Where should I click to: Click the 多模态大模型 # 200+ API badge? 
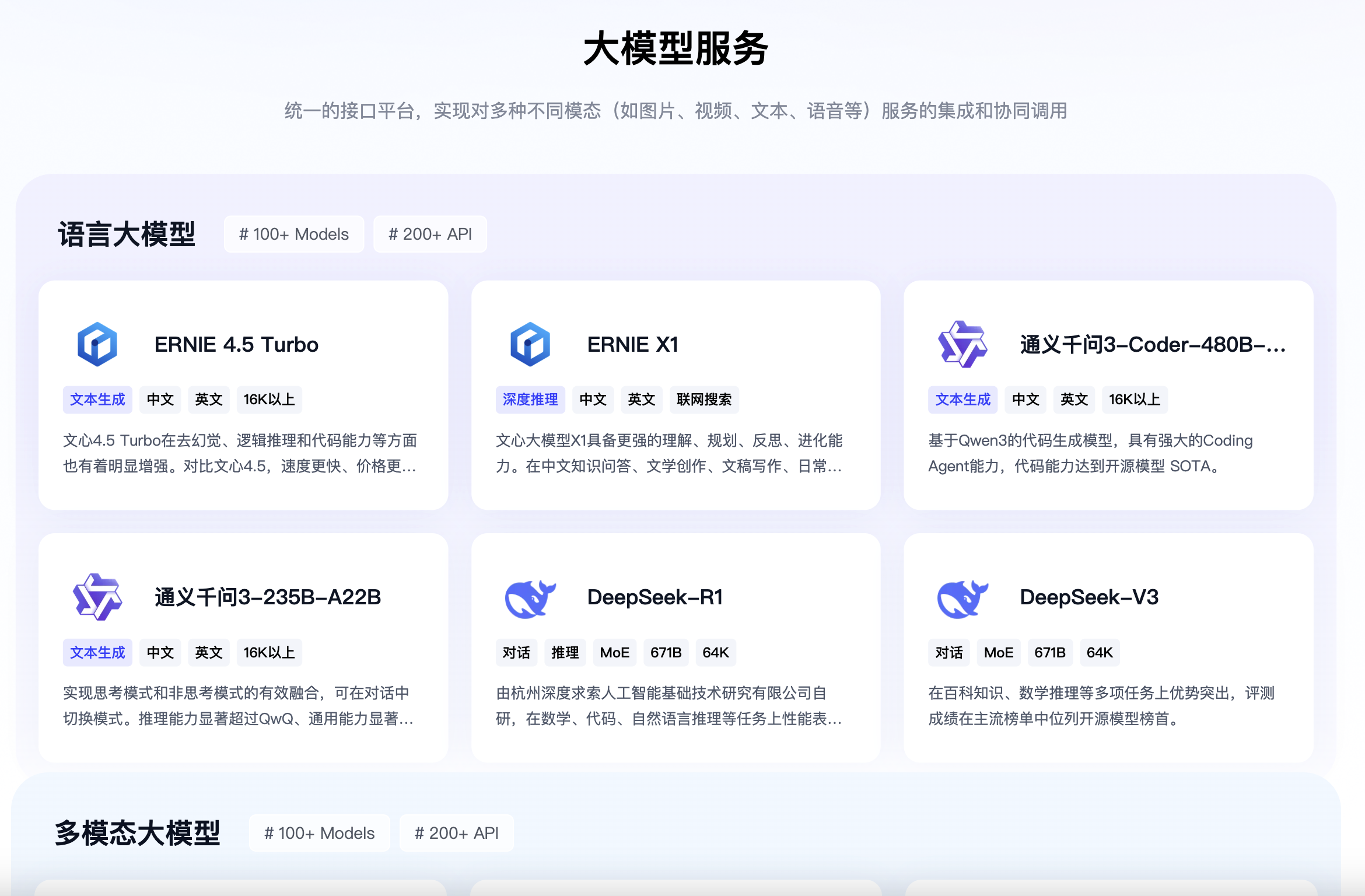457,833
